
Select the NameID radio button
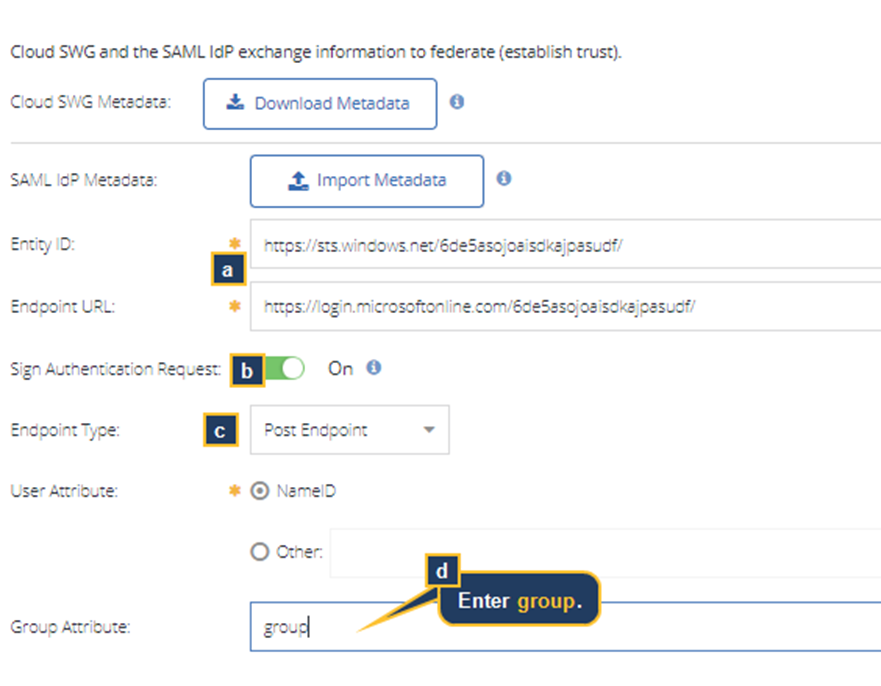coord(260,491)
